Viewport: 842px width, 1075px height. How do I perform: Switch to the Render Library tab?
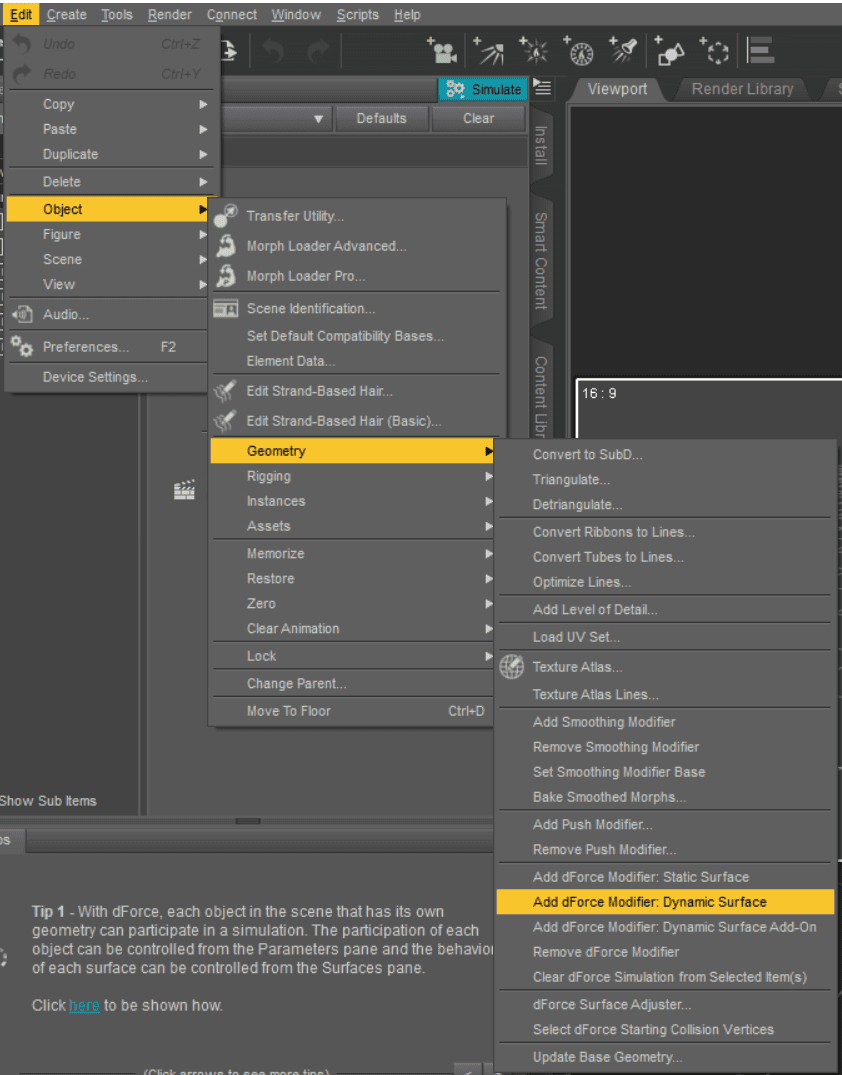coord(742,89)
